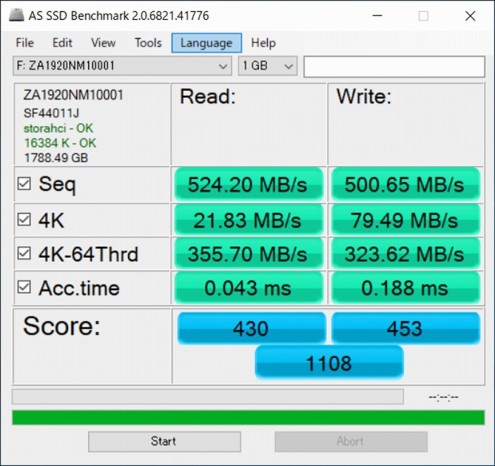Screen dimensions: 495x466
Task: Click the green progress bar
Action: point(248,417)
